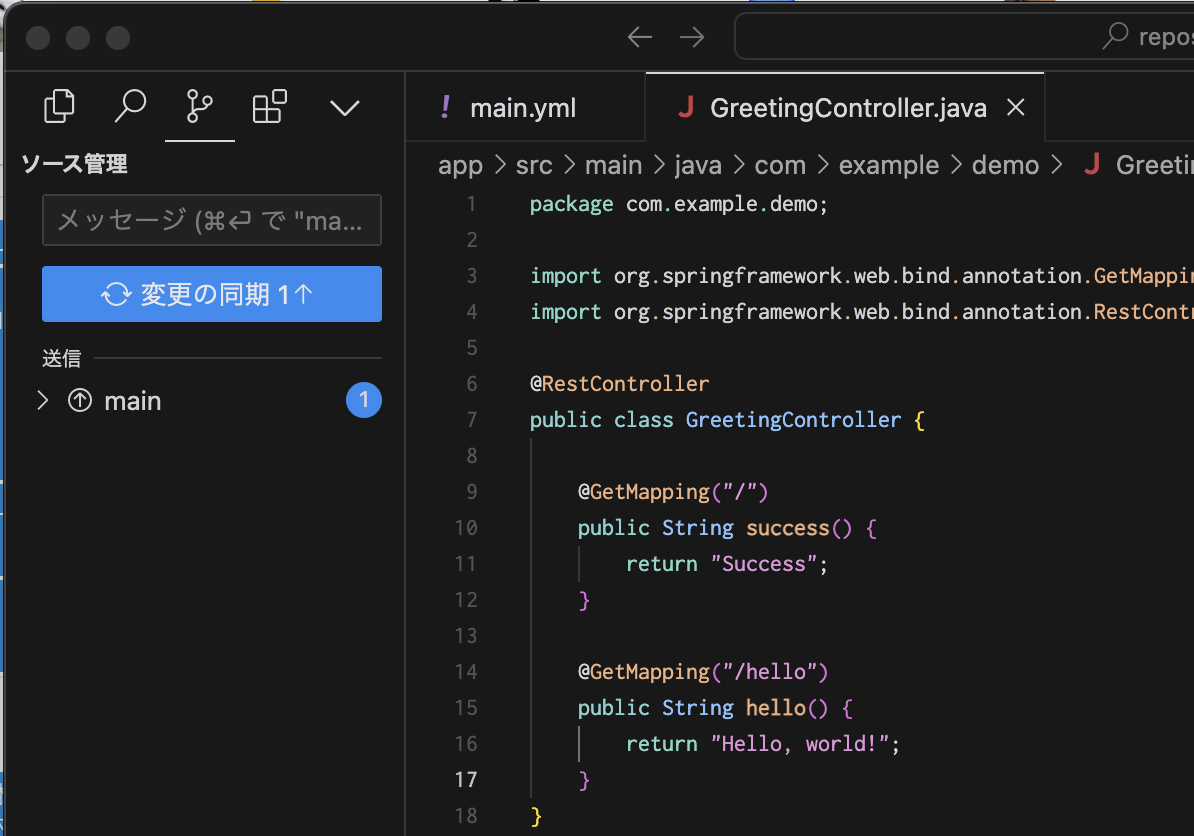Go forward with the right arrow
Viewport: 1194px width, 836px height.
[692, 37]
